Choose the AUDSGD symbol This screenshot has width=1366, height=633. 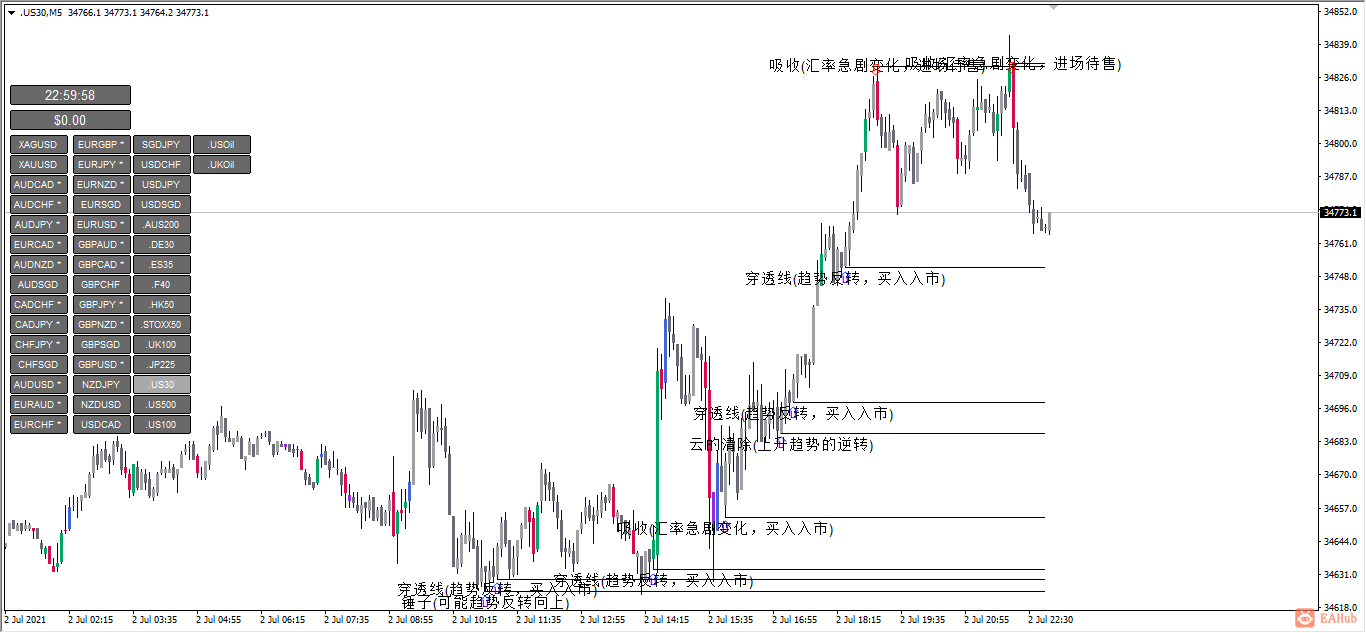tap(39, 285)
